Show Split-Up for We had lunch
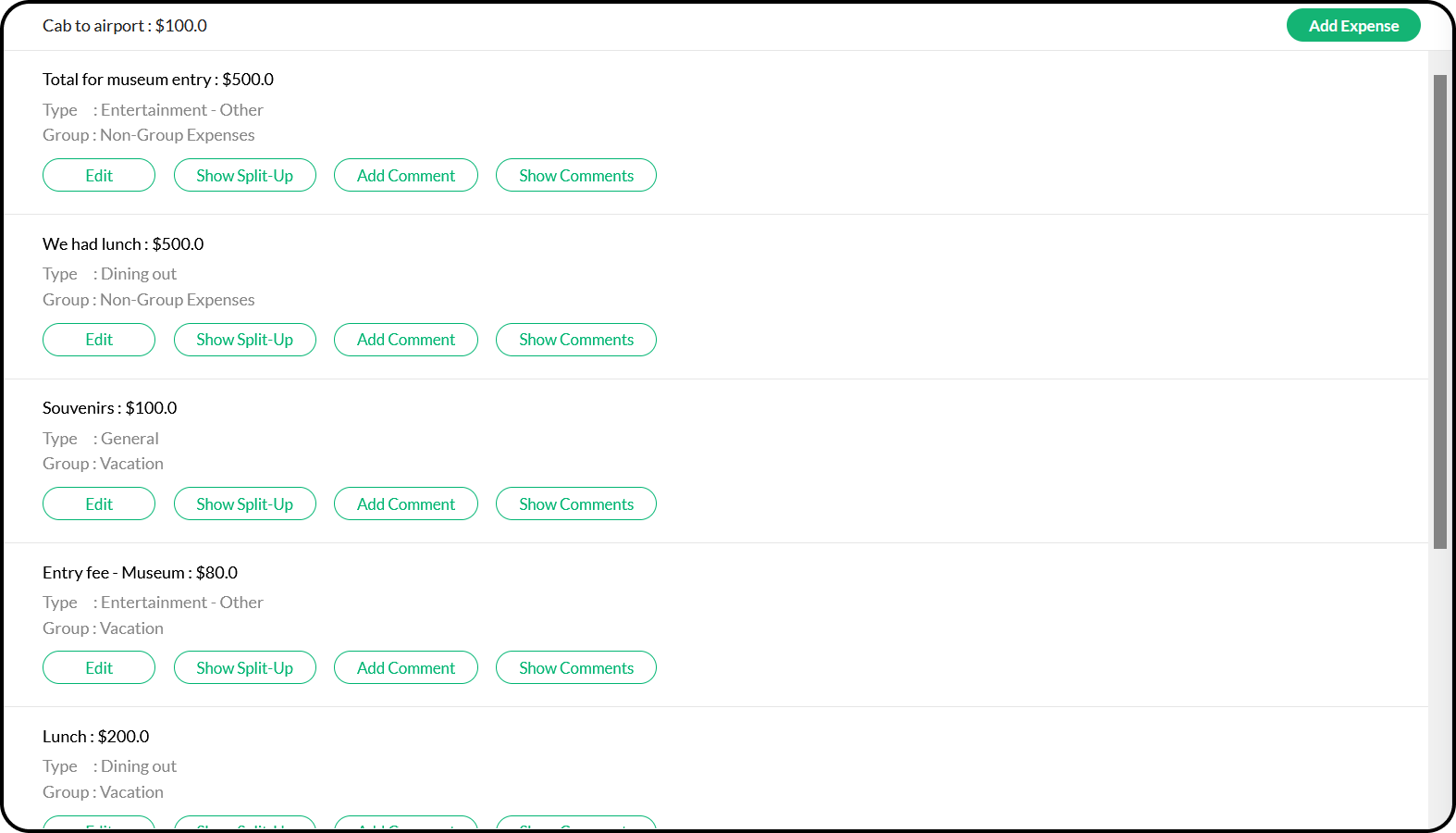The width and height of the screenshot is (1456, 833). (x=245, y=340)
